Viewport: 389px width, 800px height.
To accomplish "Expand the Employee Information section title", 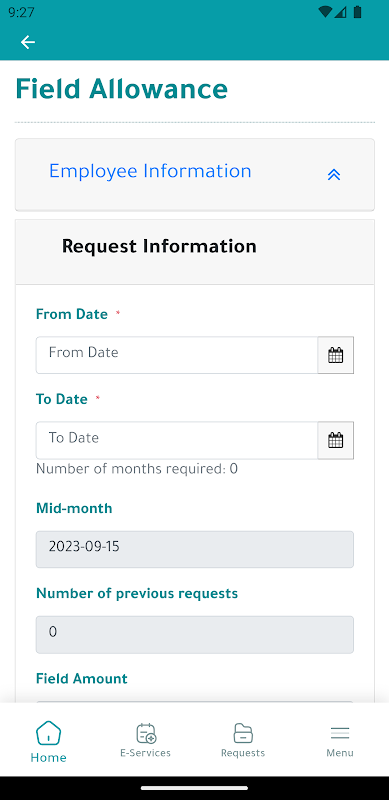I will pos(150,171).
